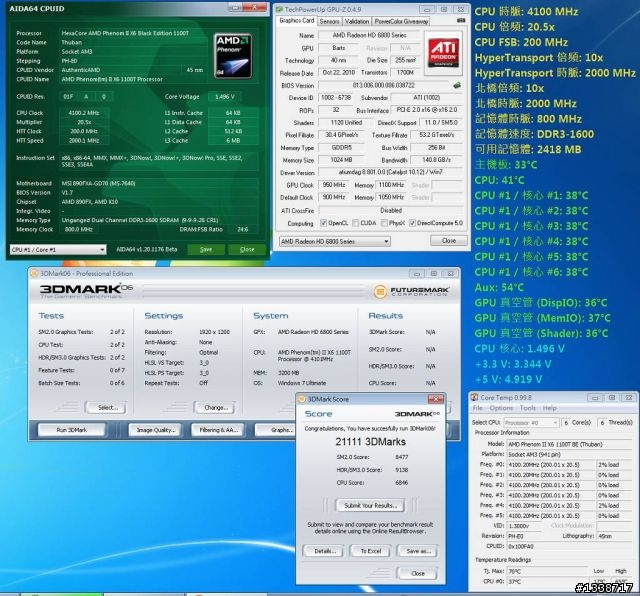This screenshot has width=640, height=596.
Task: Click Save in AIDA64 CPUID window
Action: [x=206, y=249]
